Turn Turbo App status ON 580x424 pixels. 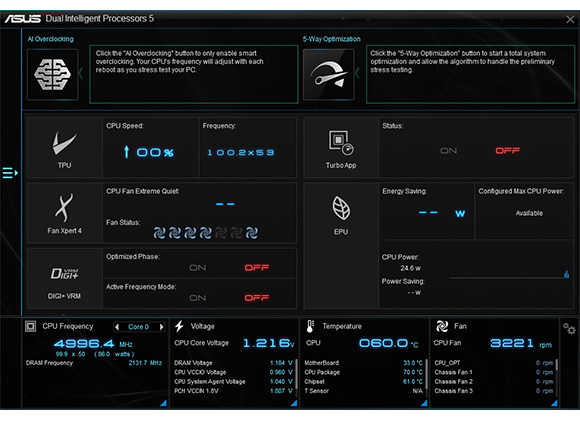point(448,151)
